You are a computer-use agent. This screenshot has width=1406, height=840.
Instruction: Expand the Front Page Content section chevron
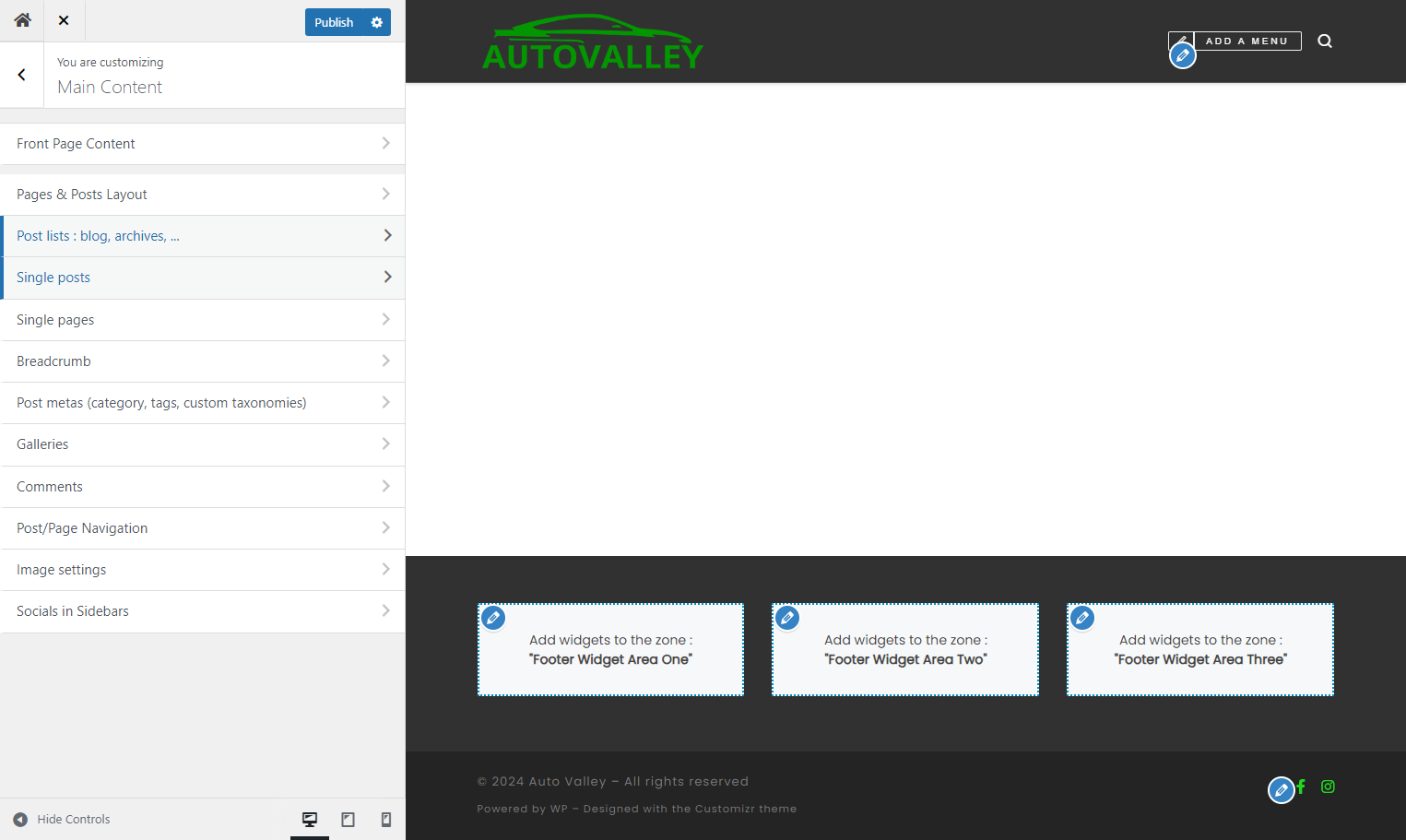pyautogui.click(x=385, y=143)
